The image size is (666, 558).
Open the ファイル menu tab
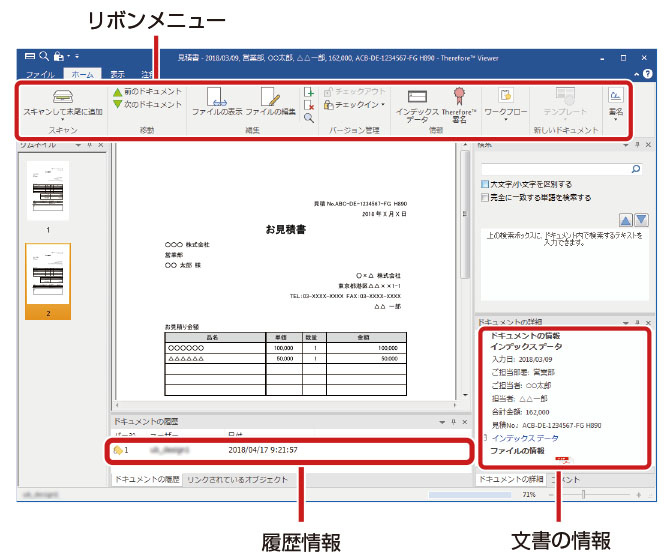tap(40, 74)
